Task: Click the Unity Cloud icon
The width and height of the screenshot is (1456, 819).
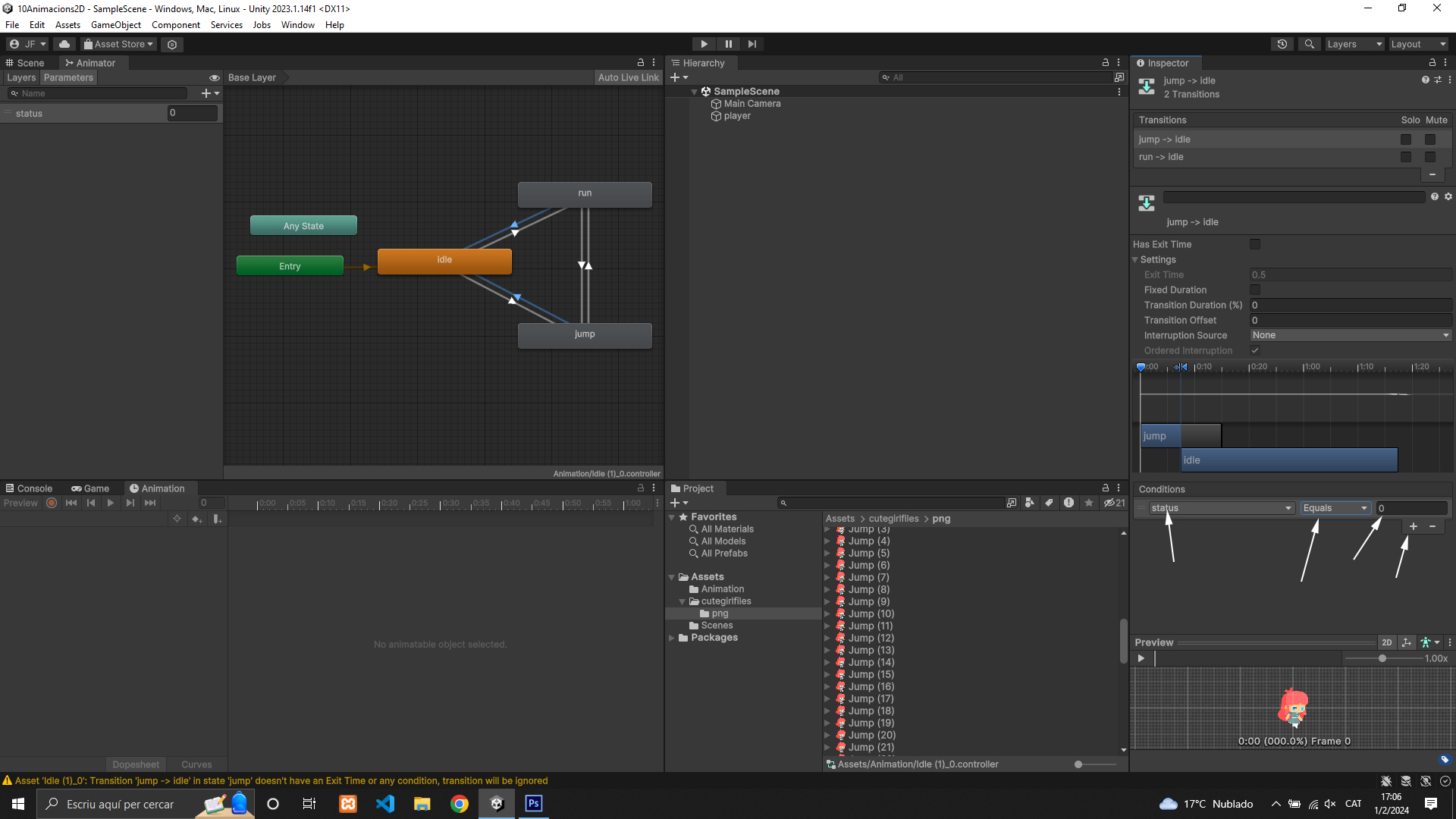Action: [x=64, y=44]
